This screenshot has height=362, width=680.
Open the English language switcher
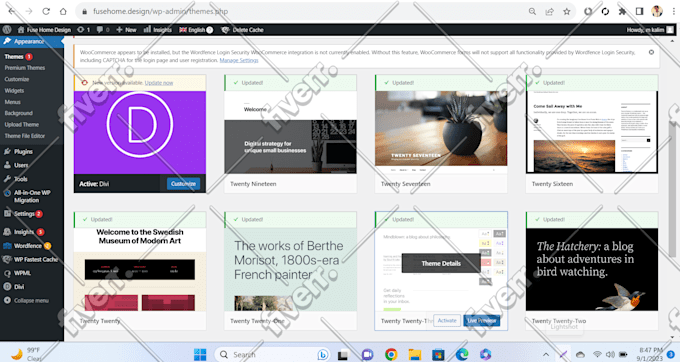coord(196,29)
